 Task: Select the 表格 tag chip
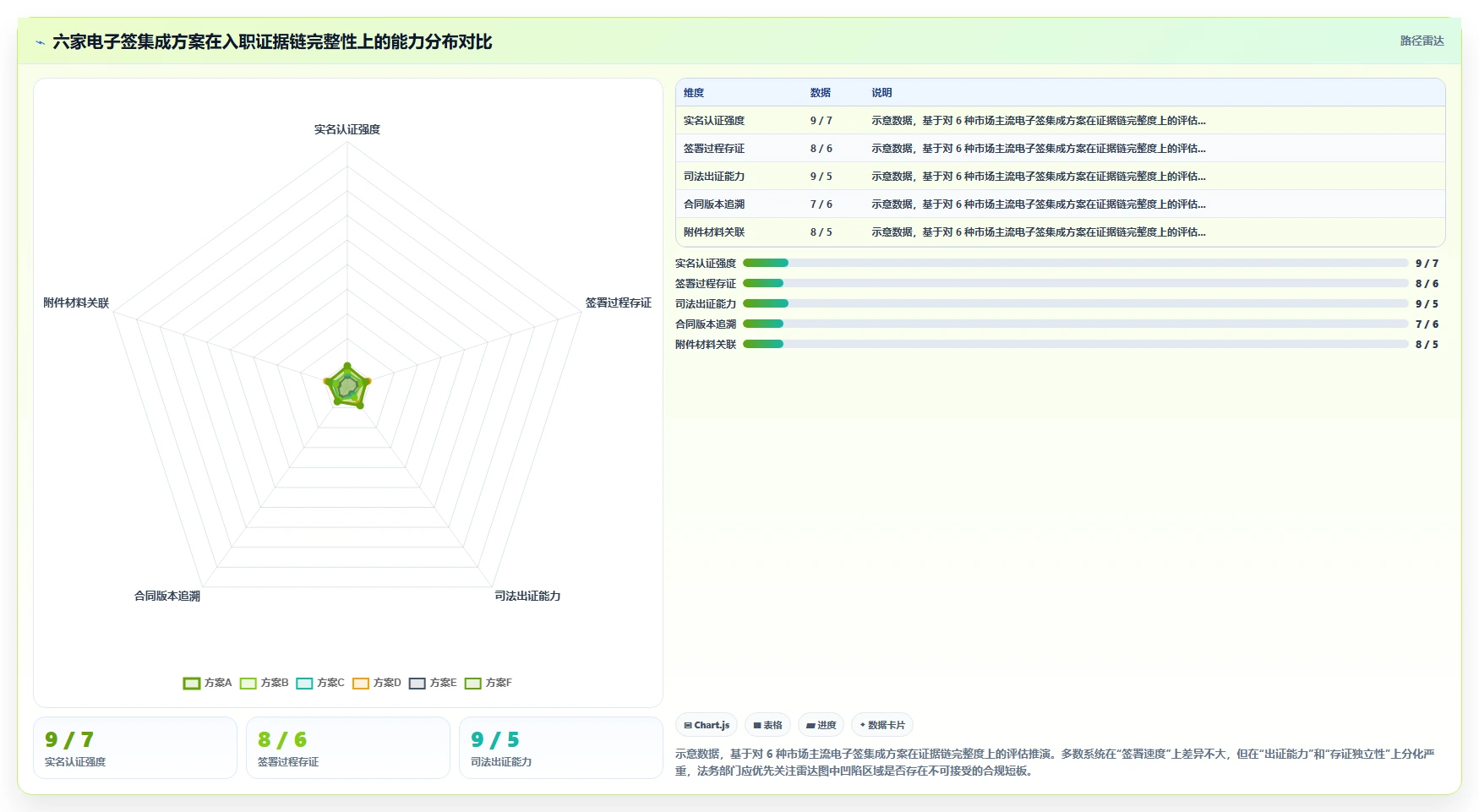click(767, 725)
